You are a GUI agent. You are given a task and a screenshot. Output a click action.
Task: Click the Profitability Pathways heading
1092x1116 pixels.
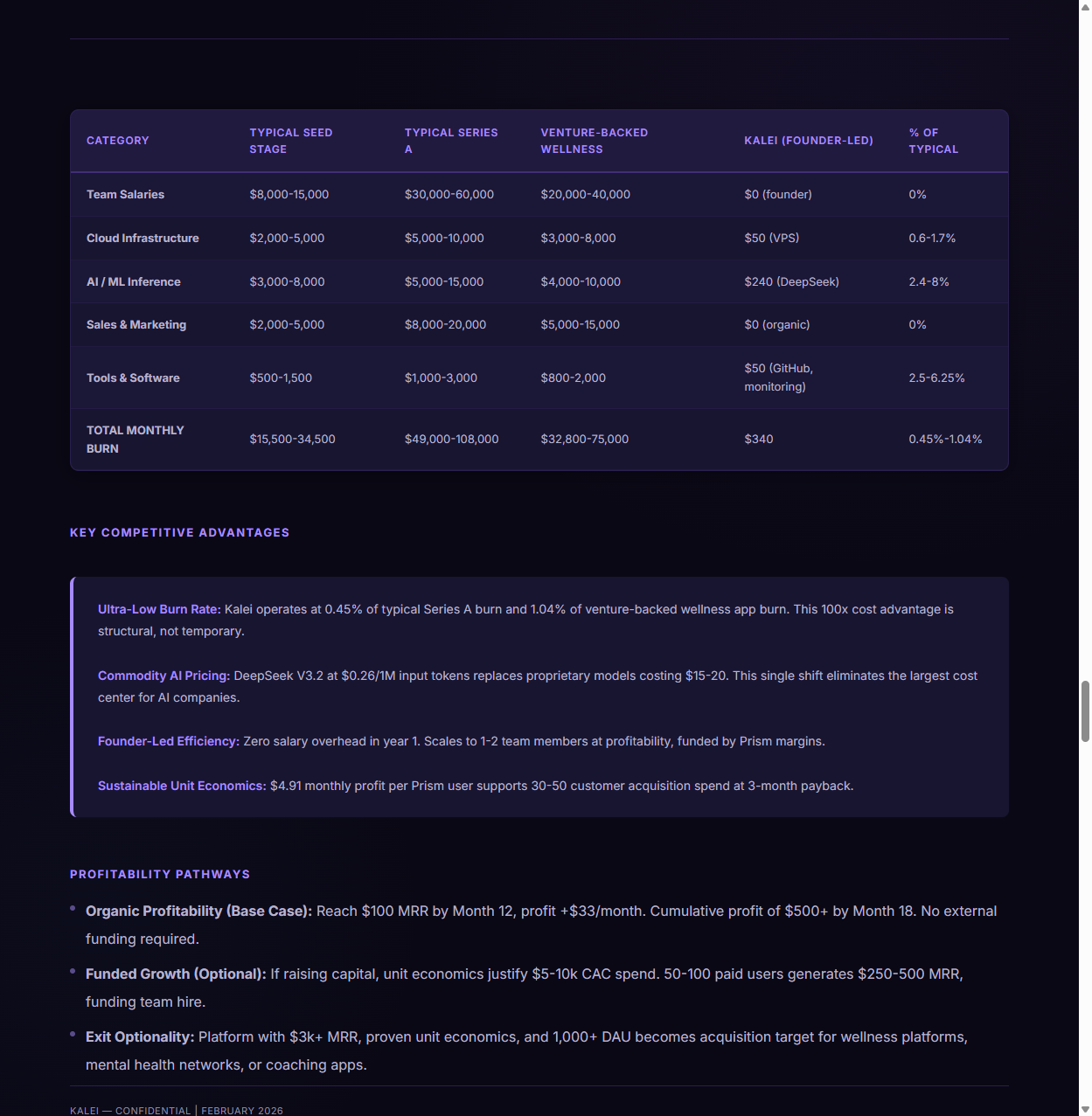click(x=160, y=875)
